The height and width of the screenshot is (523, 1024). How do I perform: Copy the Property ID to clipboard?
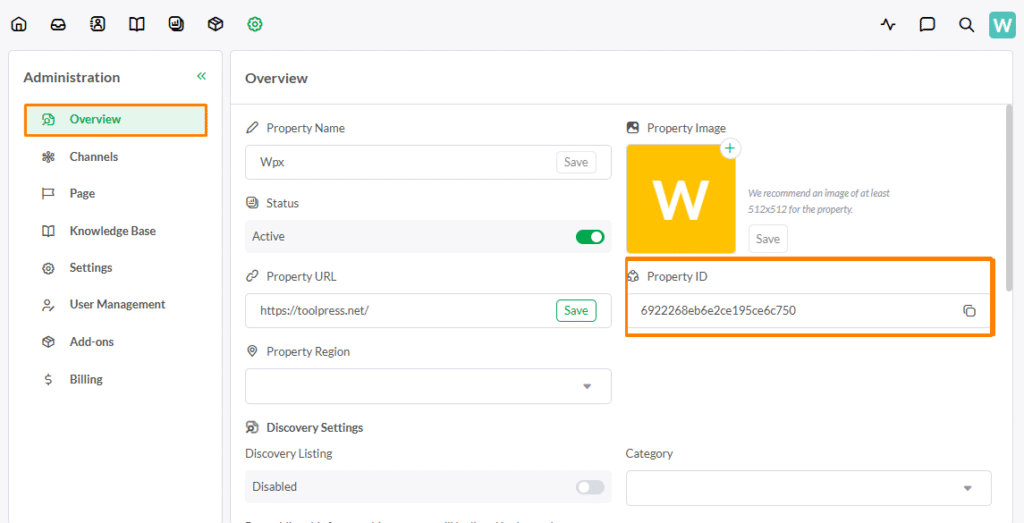coord(969,311)
